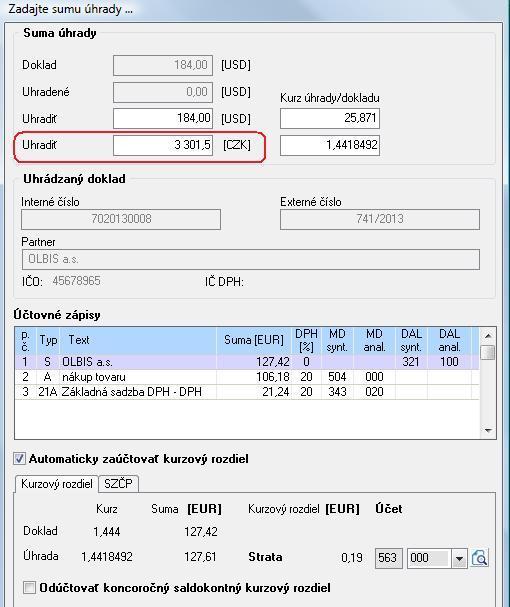Select the OLBIS a.s. accounting row

point(247,362)
